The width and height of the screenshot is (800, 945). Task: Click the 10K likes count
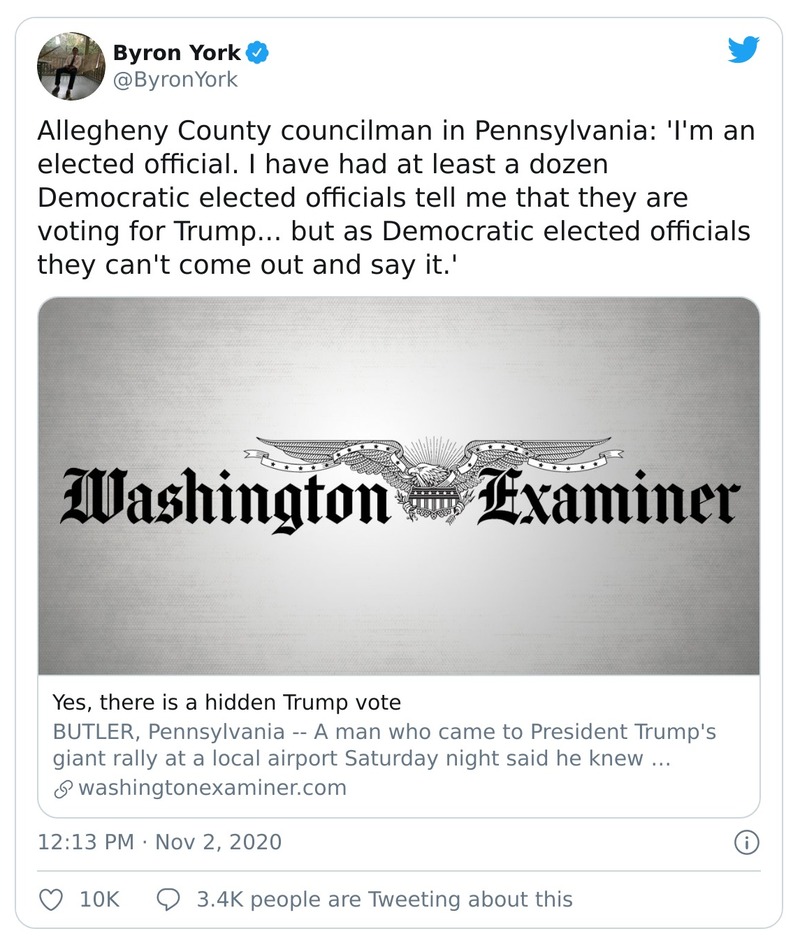click(x=99, y=899)
